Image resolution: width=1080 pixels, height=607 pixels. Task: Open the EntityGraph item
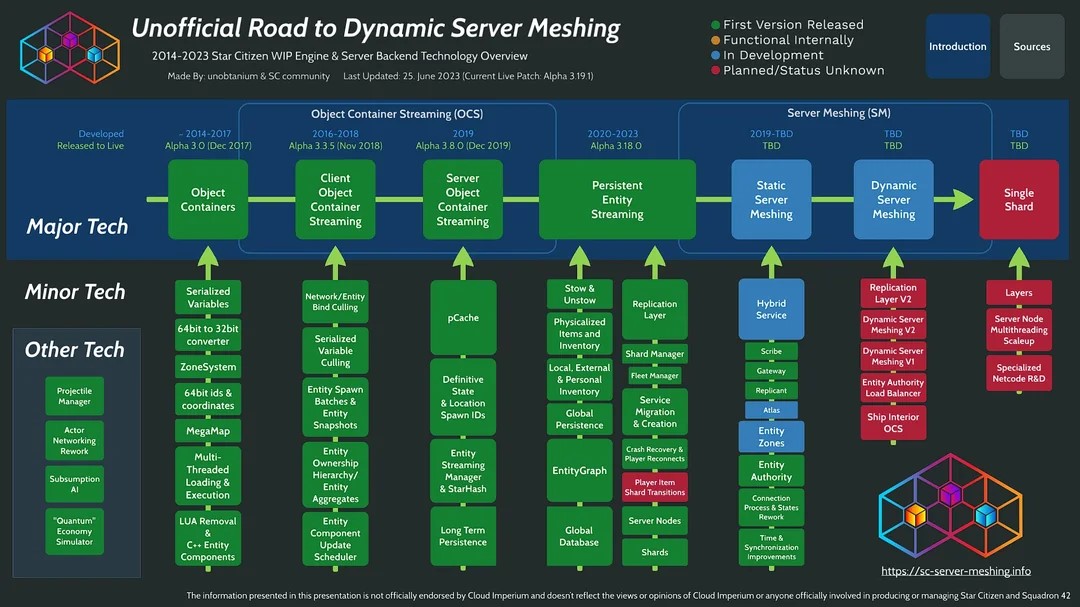tap(579, 471)
